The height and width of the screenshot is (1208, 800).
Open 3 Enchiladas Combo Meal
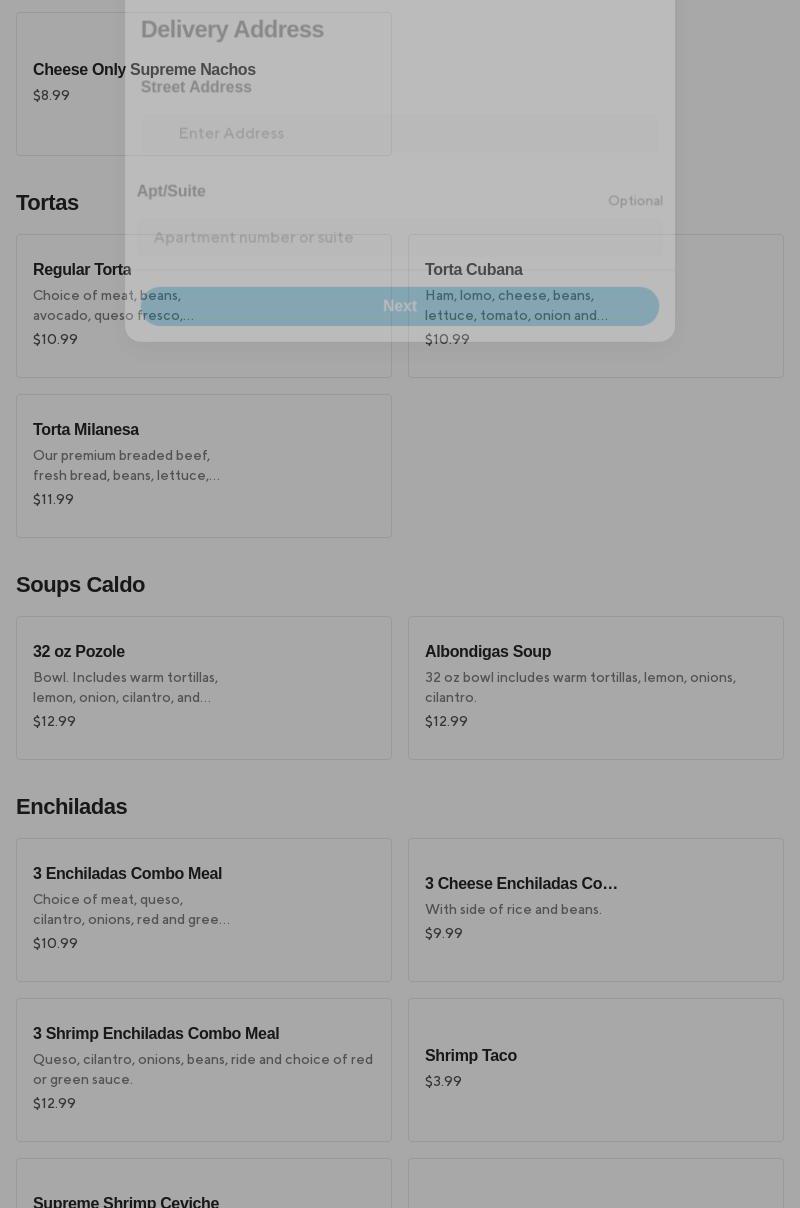204,909
